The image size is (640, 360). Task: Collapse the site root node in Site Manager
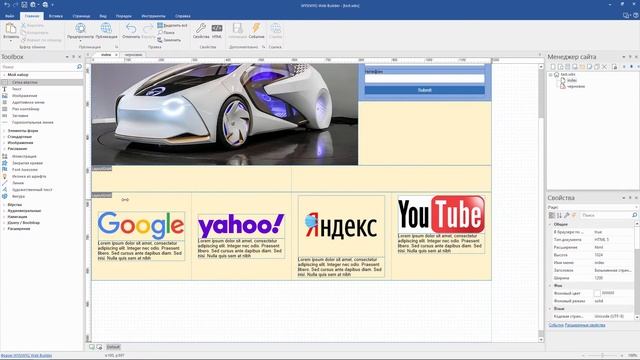[x=551, y=75]
